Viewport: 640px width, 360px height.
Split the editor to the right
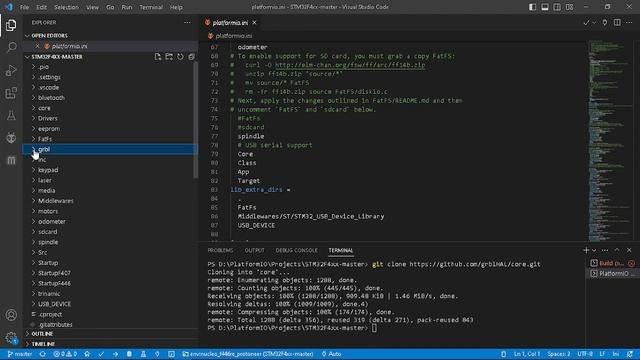(617, 23)
